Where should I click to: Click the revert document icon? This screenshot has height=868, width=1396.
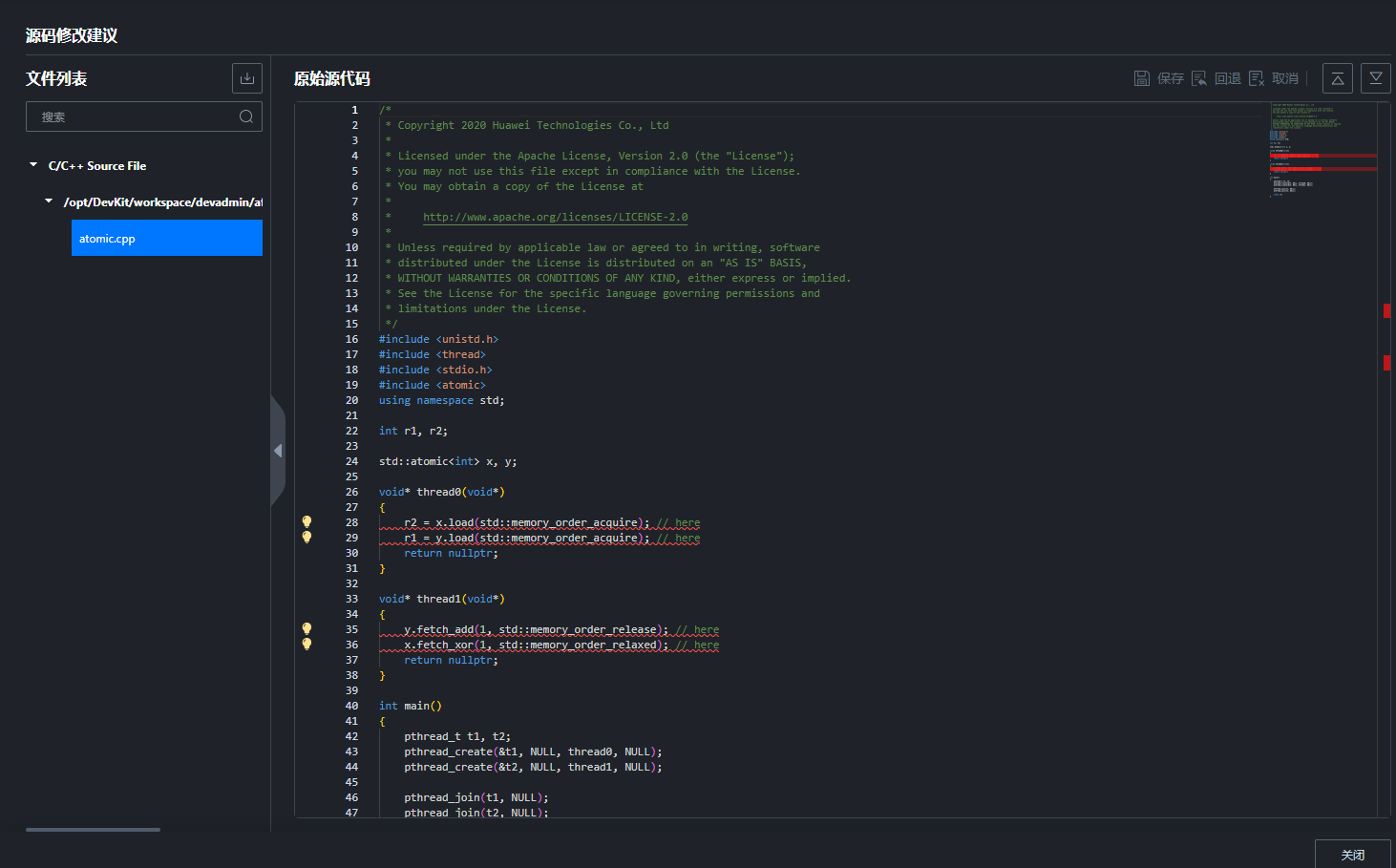(x=1199, y=78)
